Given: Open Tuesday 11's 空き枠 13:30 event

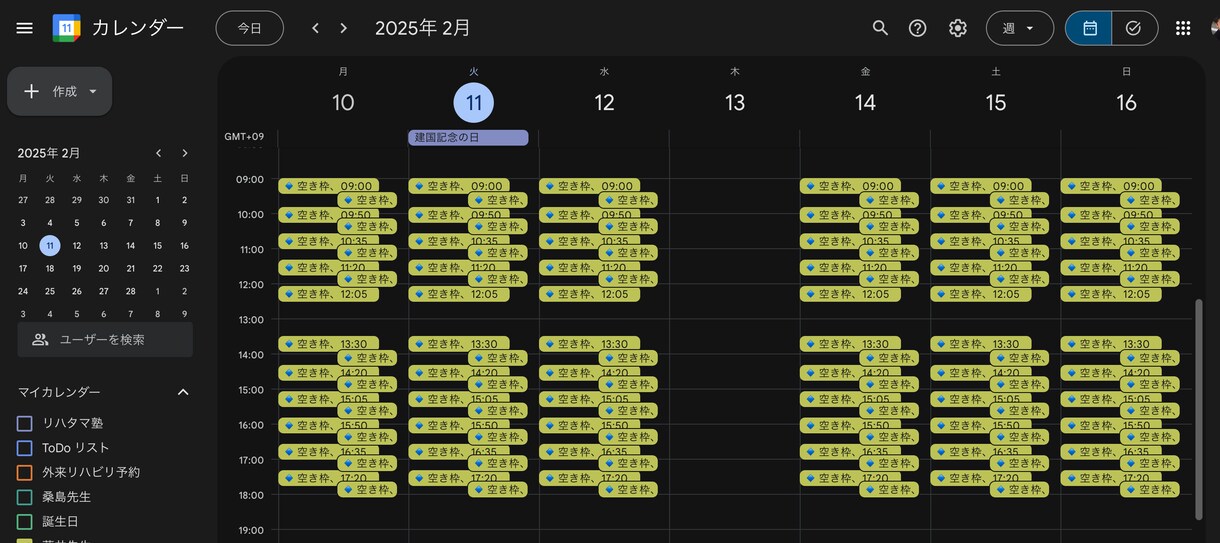Looking at the screenshot, I should [459, 344].
